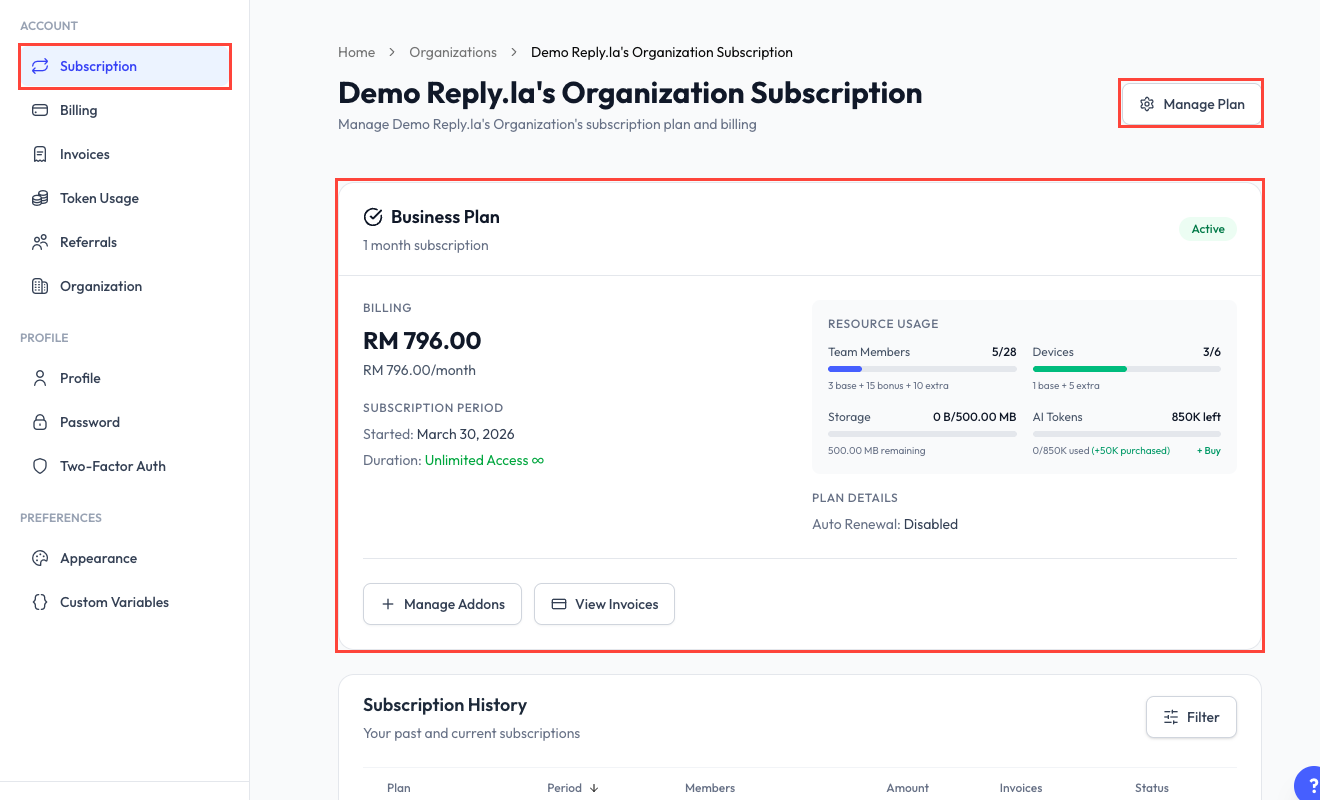Click the Storage usage bar

click(922, 434)
